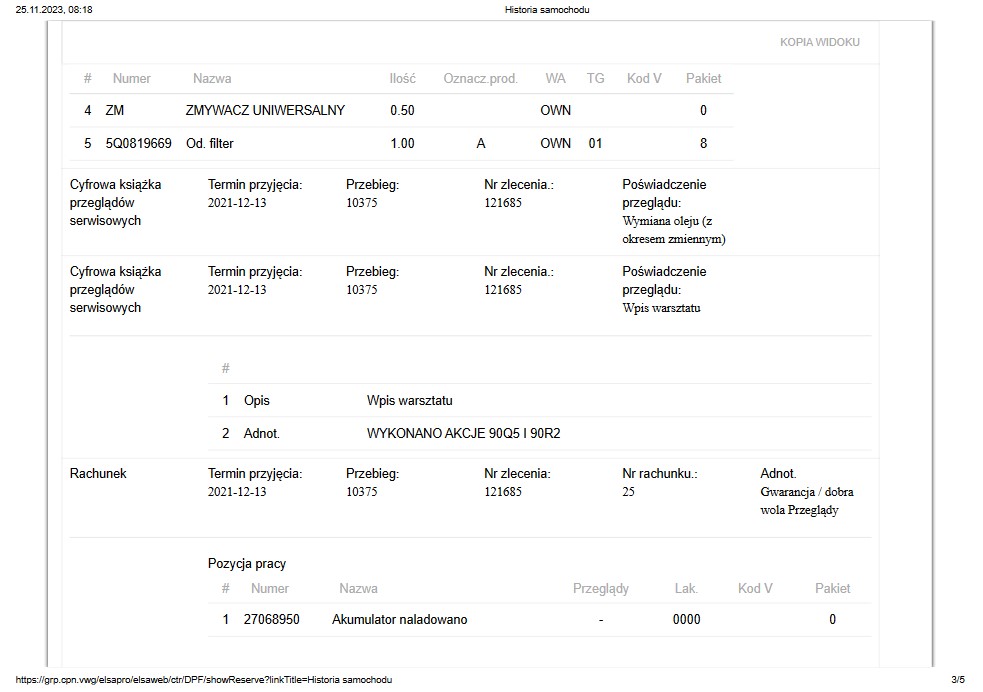Click the KOPIA WIDOKU label
This screenshot has height=692, width=983.
pos(819,42)
